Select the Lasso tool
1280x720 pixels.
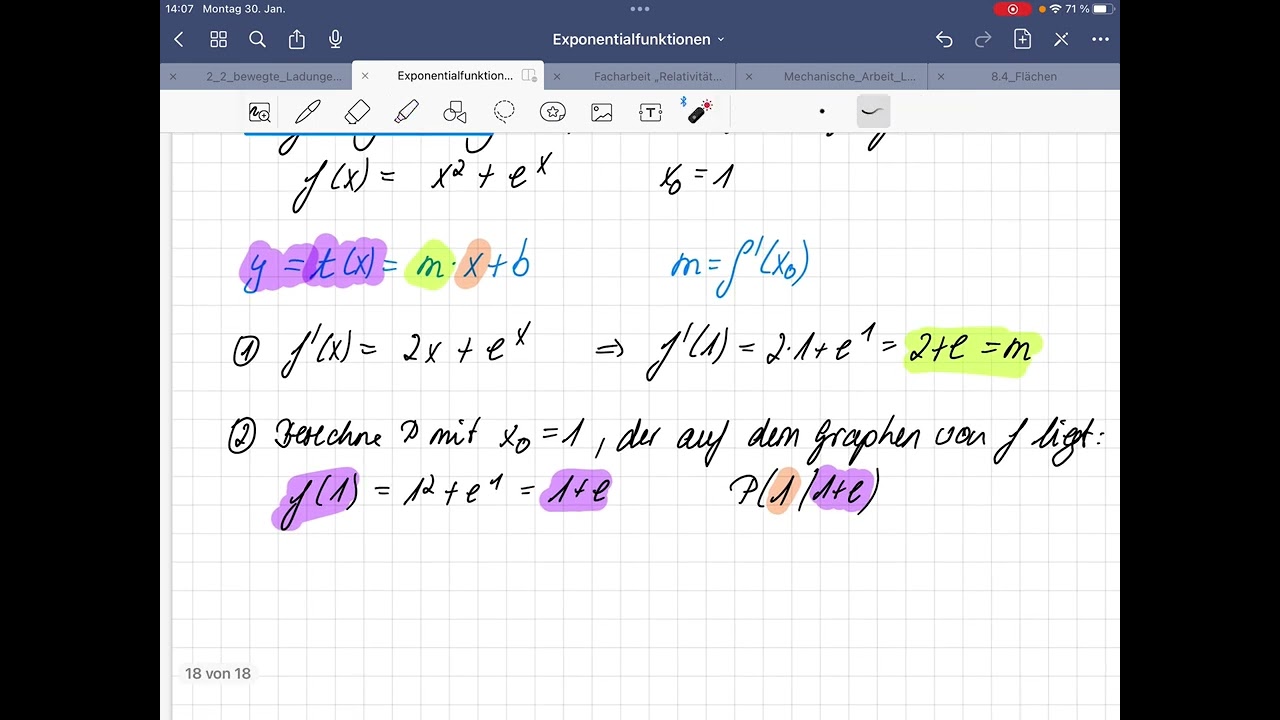click(504, 111)
